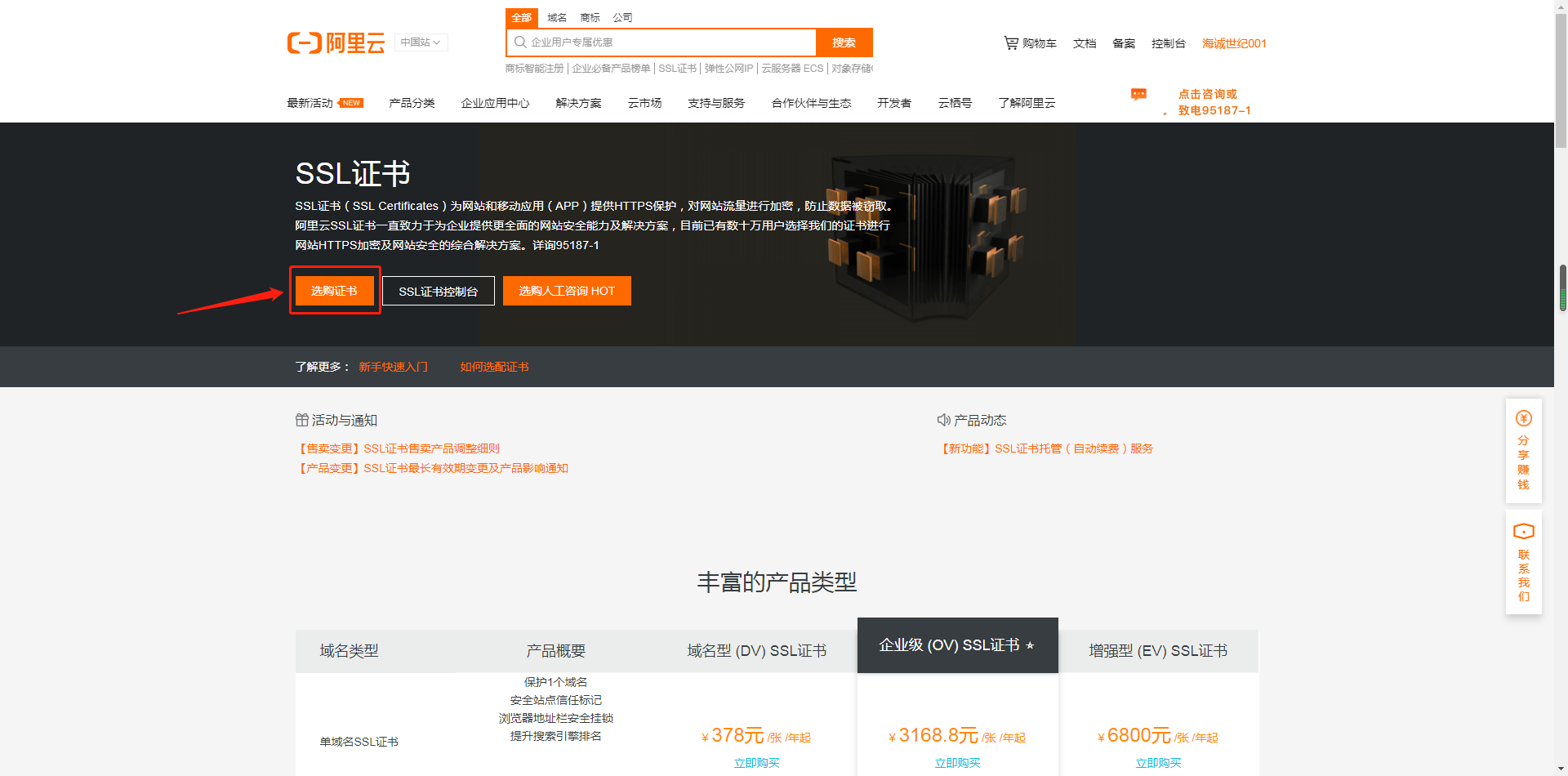Select the 域名型 (DV) SSL证书 column header

click(x=757, y=651)
